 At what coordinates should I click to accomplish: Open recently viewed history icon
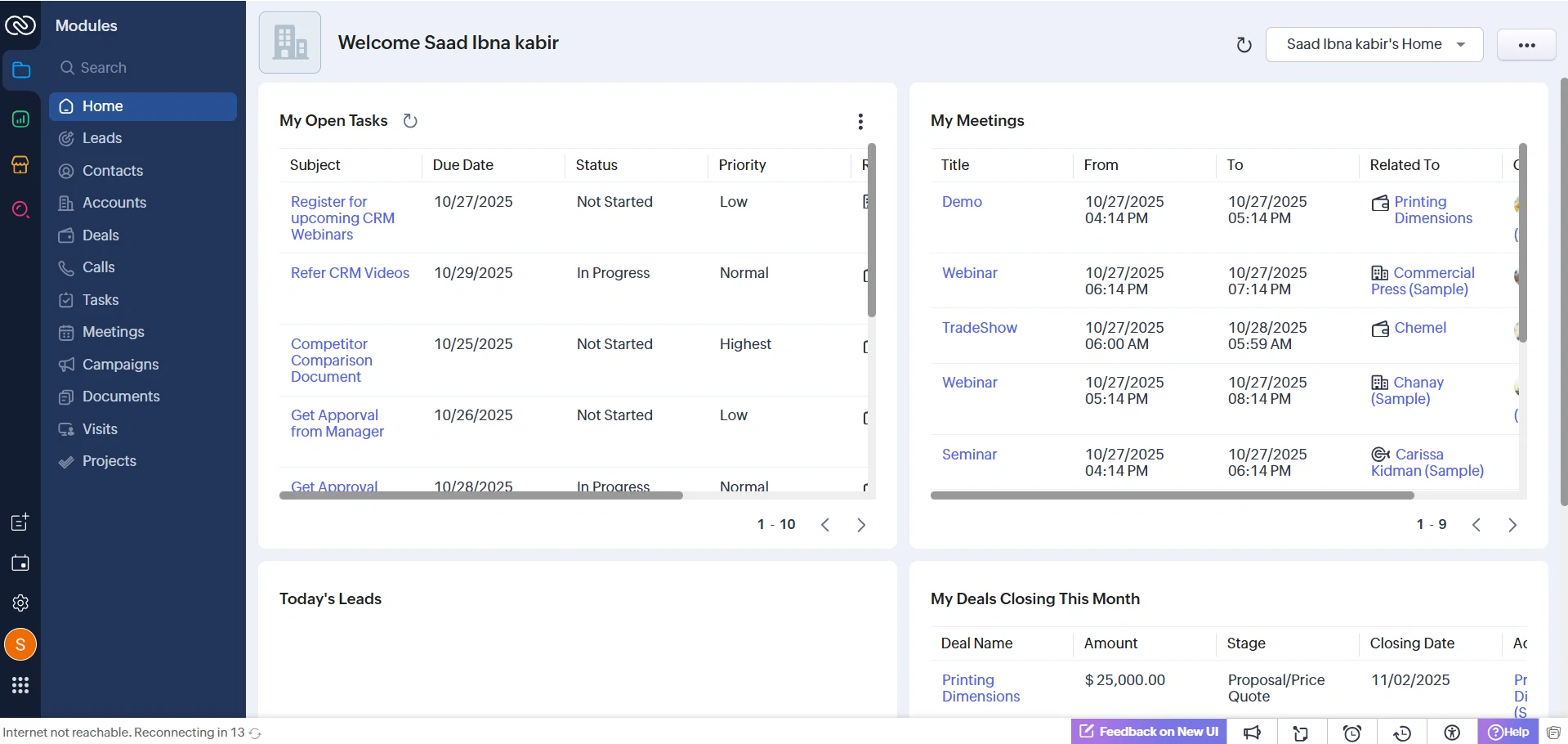[x=1402, y=733]
